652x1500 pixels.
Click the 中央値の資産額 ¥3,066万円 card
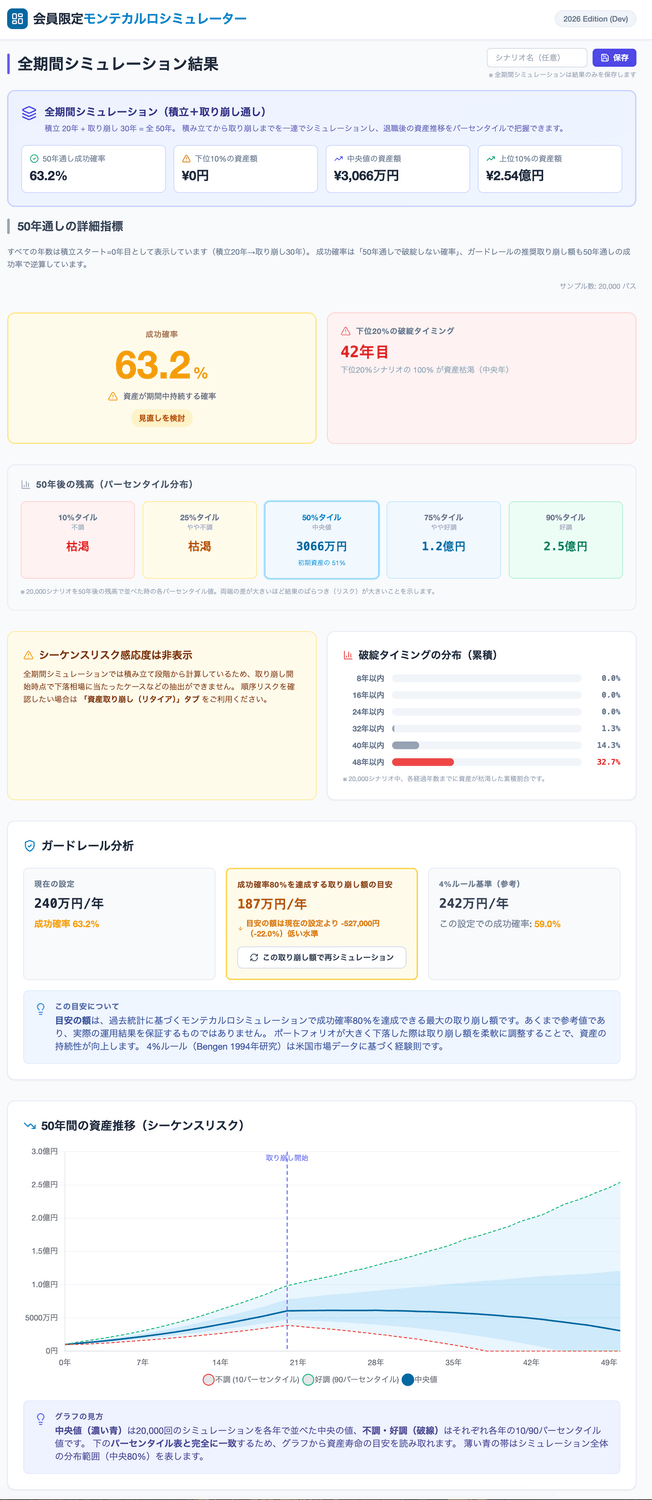(398, 169)
